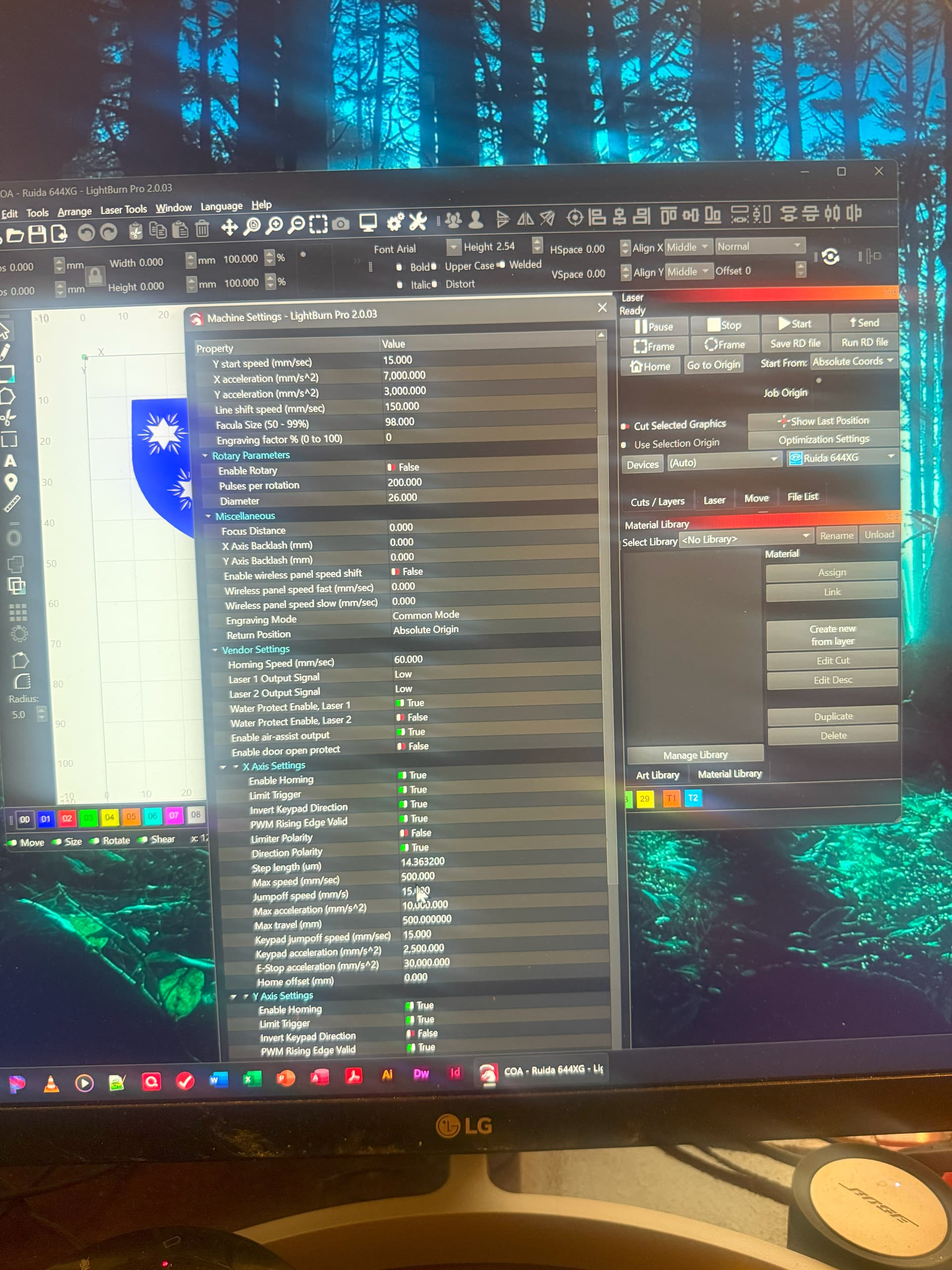952x1270 pixels.
Task: Click the Go to Origin button
Action: (x=714, y=365)
